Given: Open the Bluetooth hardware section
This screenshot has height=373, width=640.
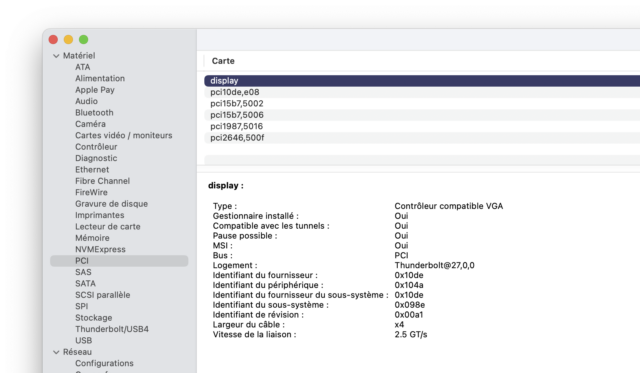Looking at the screenshot, I should point(94,113).
